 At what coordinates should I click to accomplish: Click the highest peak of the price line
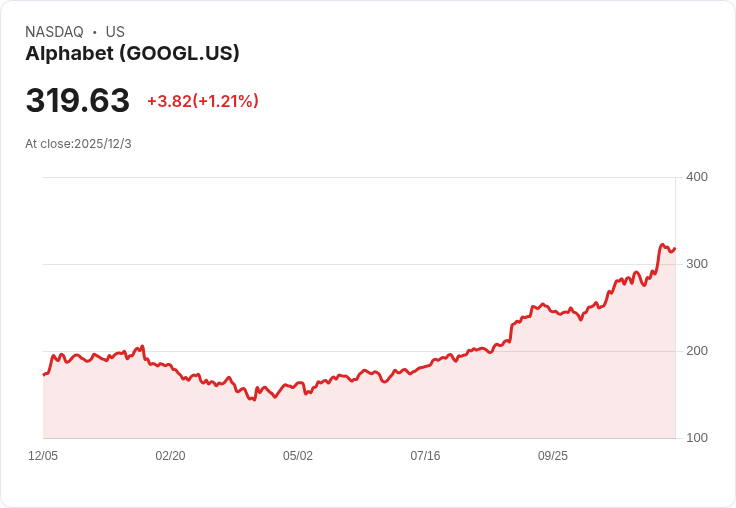pyautogui.click(x=662, y=244)
